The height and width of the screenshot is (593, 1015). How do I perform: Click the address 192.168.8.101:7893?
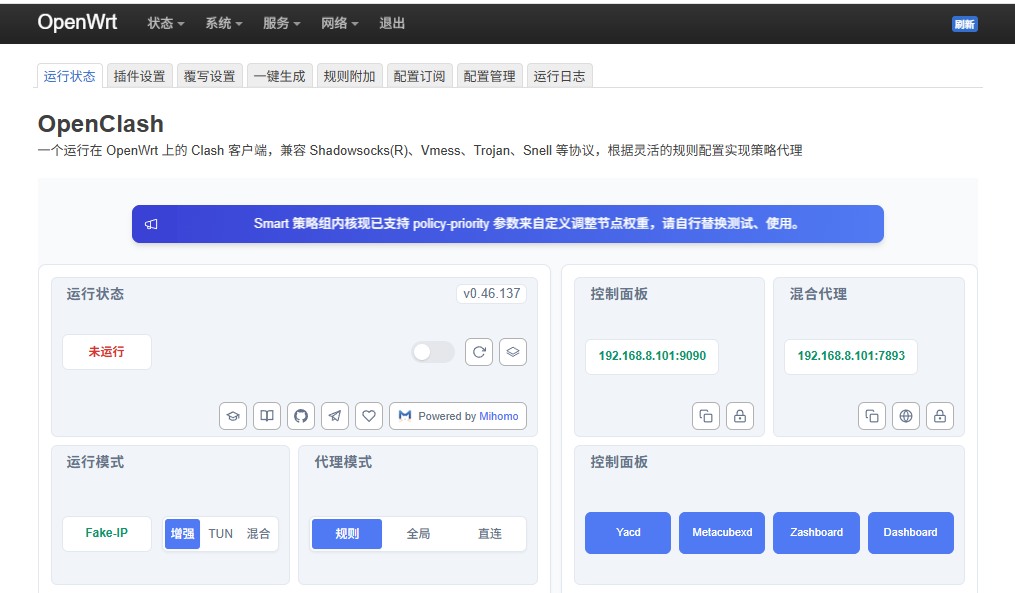point(851,356)
